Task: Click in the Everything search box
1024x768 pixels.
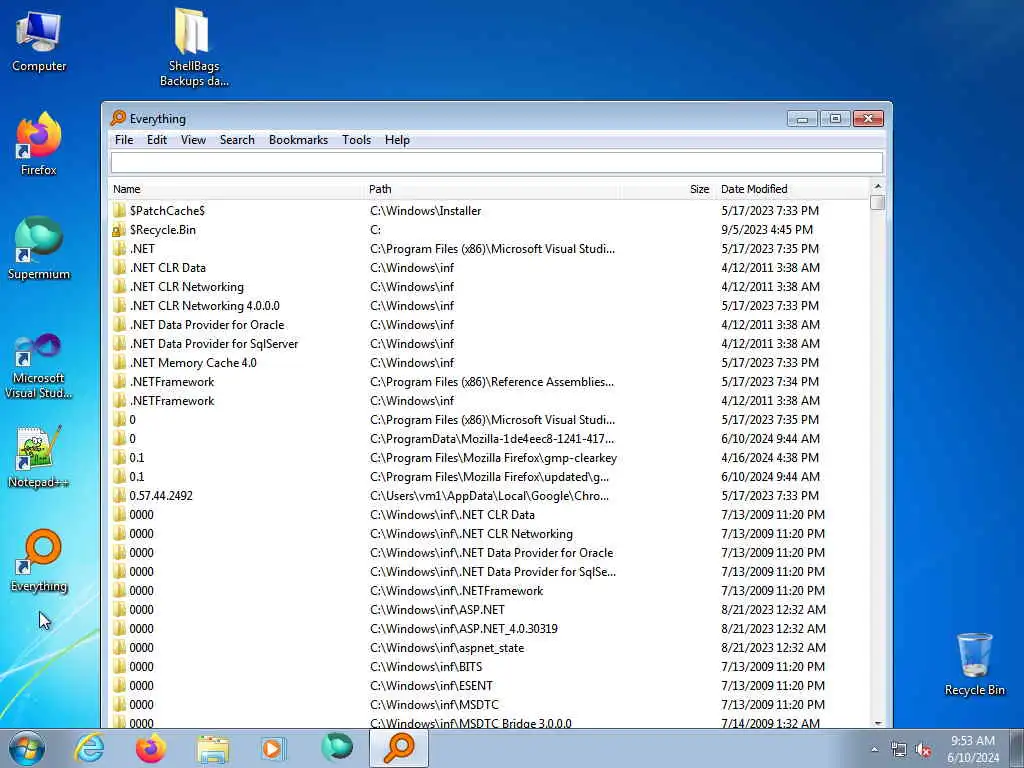Action: point(496,163)
